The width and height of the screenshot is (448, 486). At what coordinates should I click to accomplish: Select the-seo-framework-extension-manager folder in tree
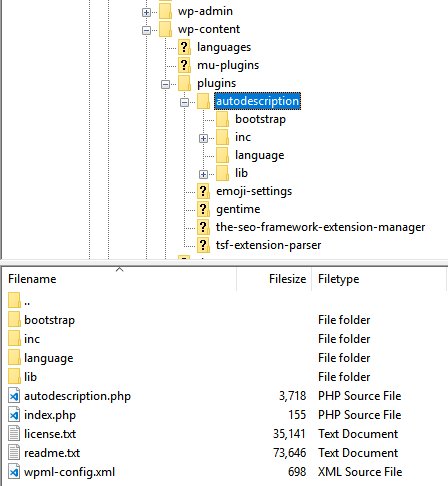320,227
